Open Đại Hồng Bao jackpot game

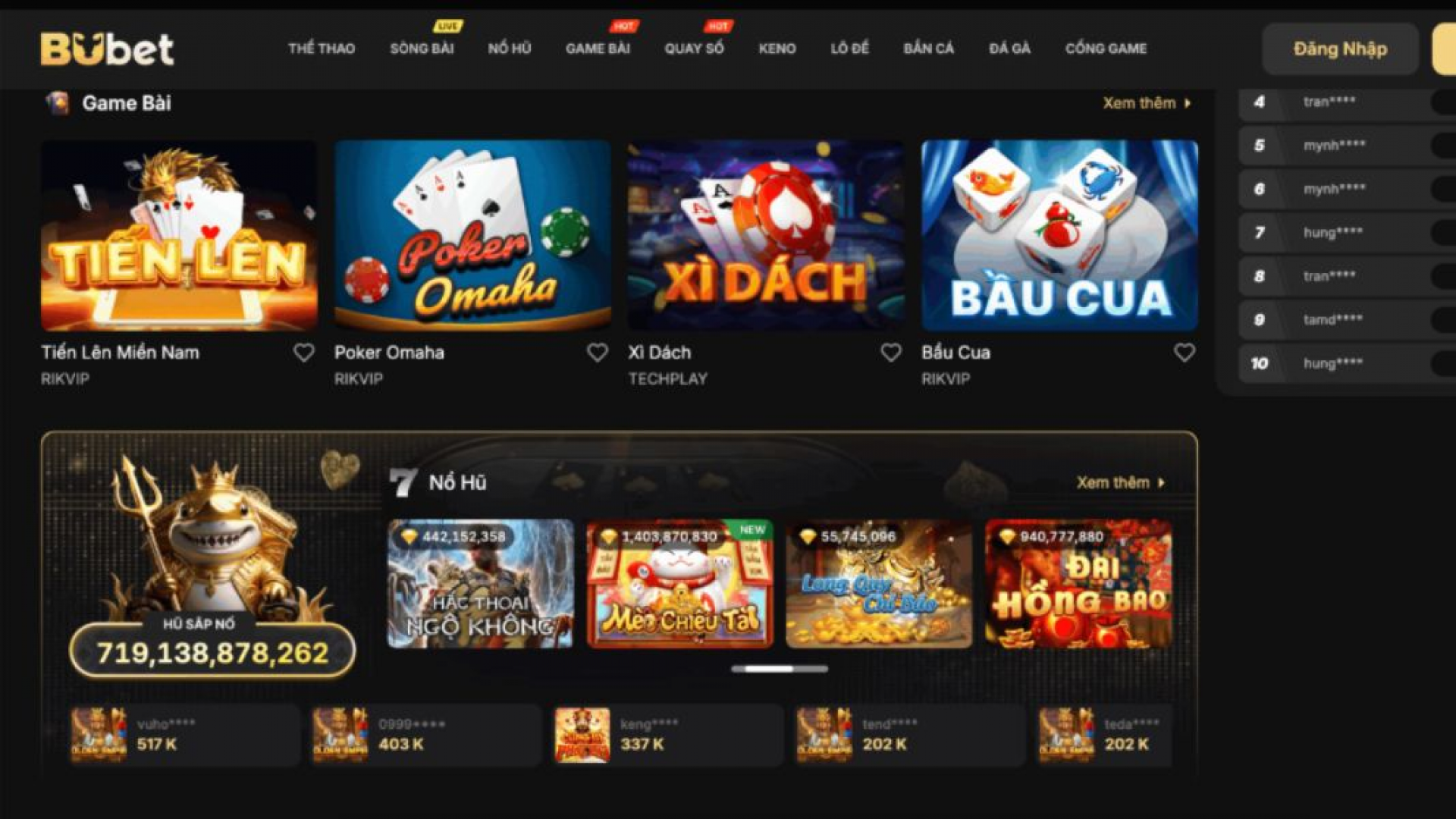click(1078, 583)
